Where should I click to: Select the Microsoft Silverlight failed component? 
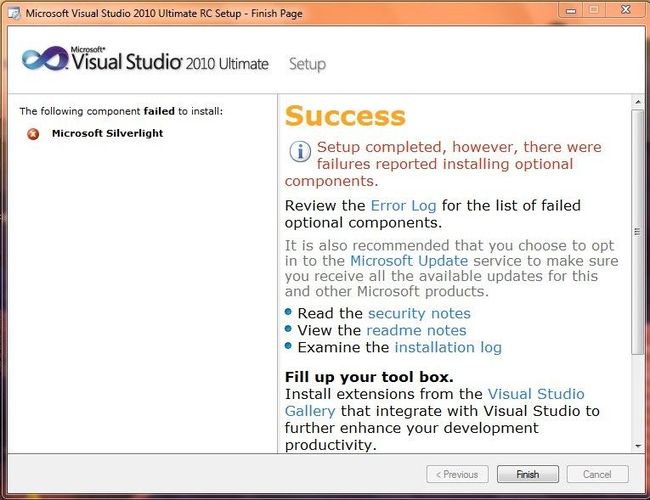coord(107,133)
